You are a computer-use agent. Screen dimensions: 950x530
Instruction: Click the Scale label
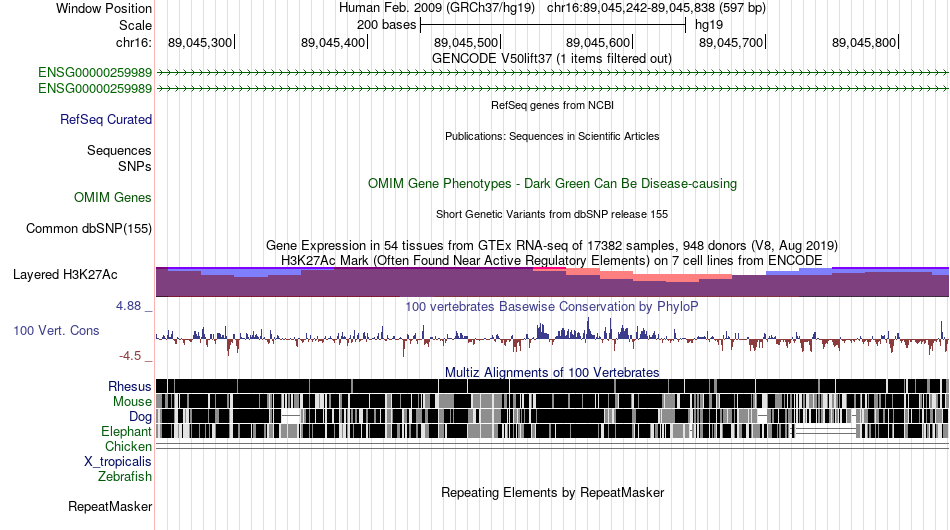point(135,25)
